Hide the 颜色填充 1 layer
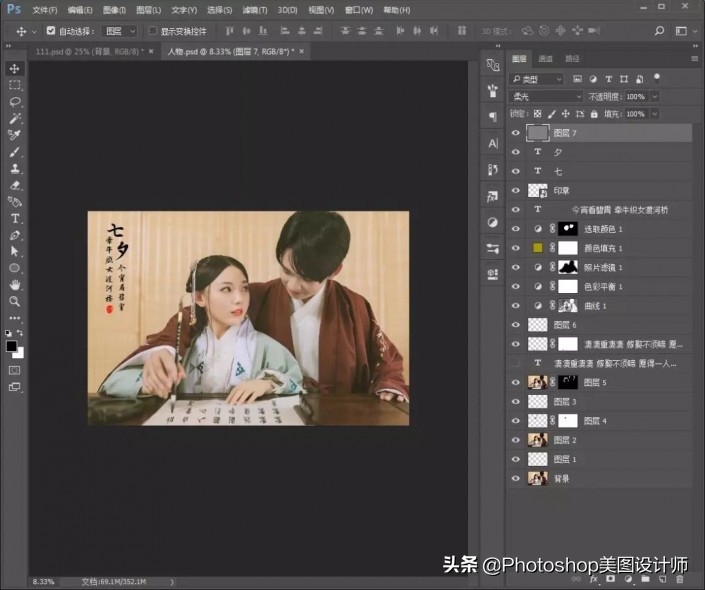 516,248
